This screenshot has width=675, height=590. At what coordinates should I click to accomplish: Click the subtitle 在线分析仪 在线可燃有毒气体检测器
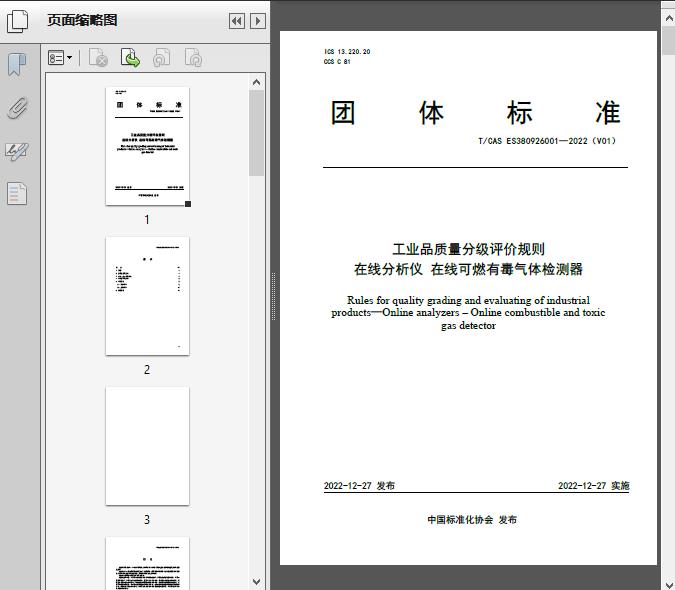(468, 269)
